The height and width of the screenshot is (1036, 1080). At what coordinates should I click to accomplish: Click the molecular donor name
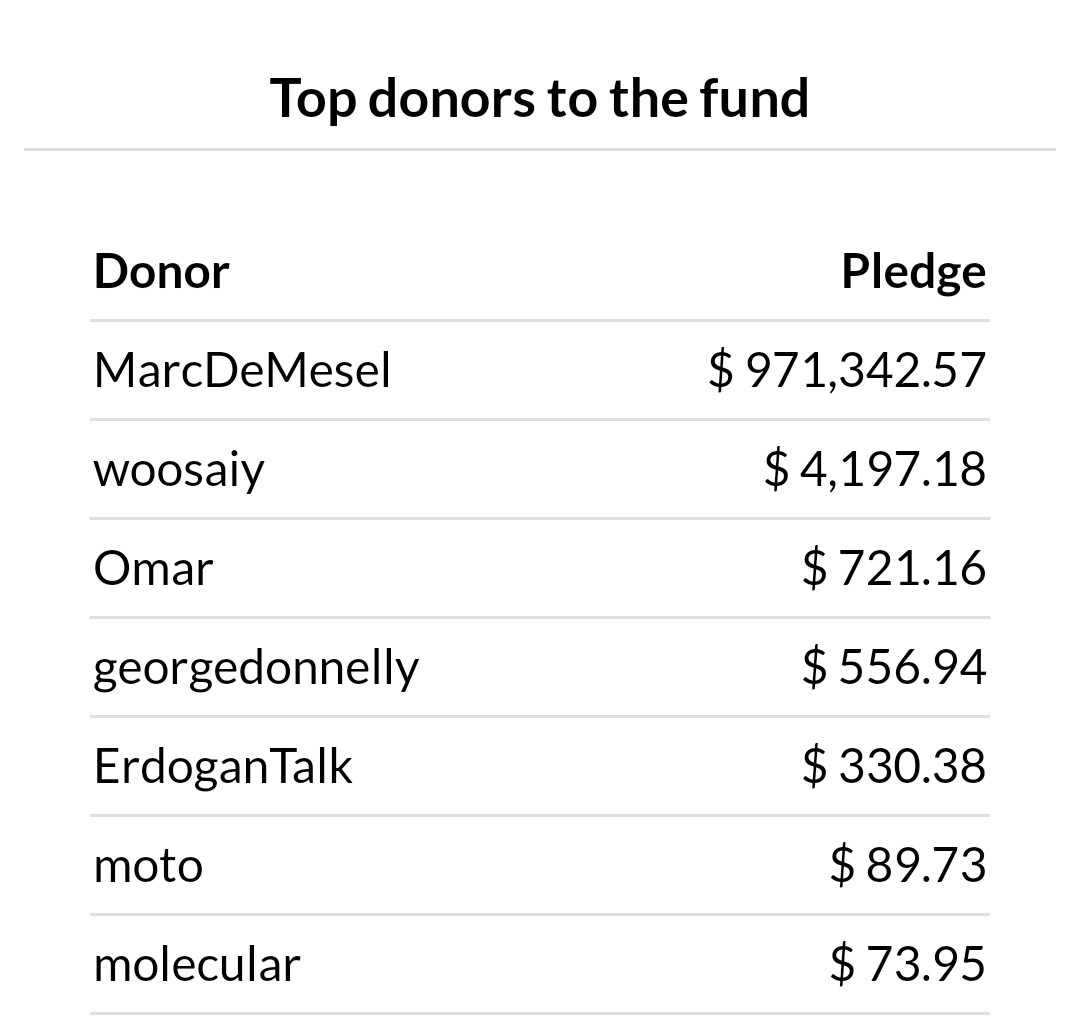tap(197, 965)
